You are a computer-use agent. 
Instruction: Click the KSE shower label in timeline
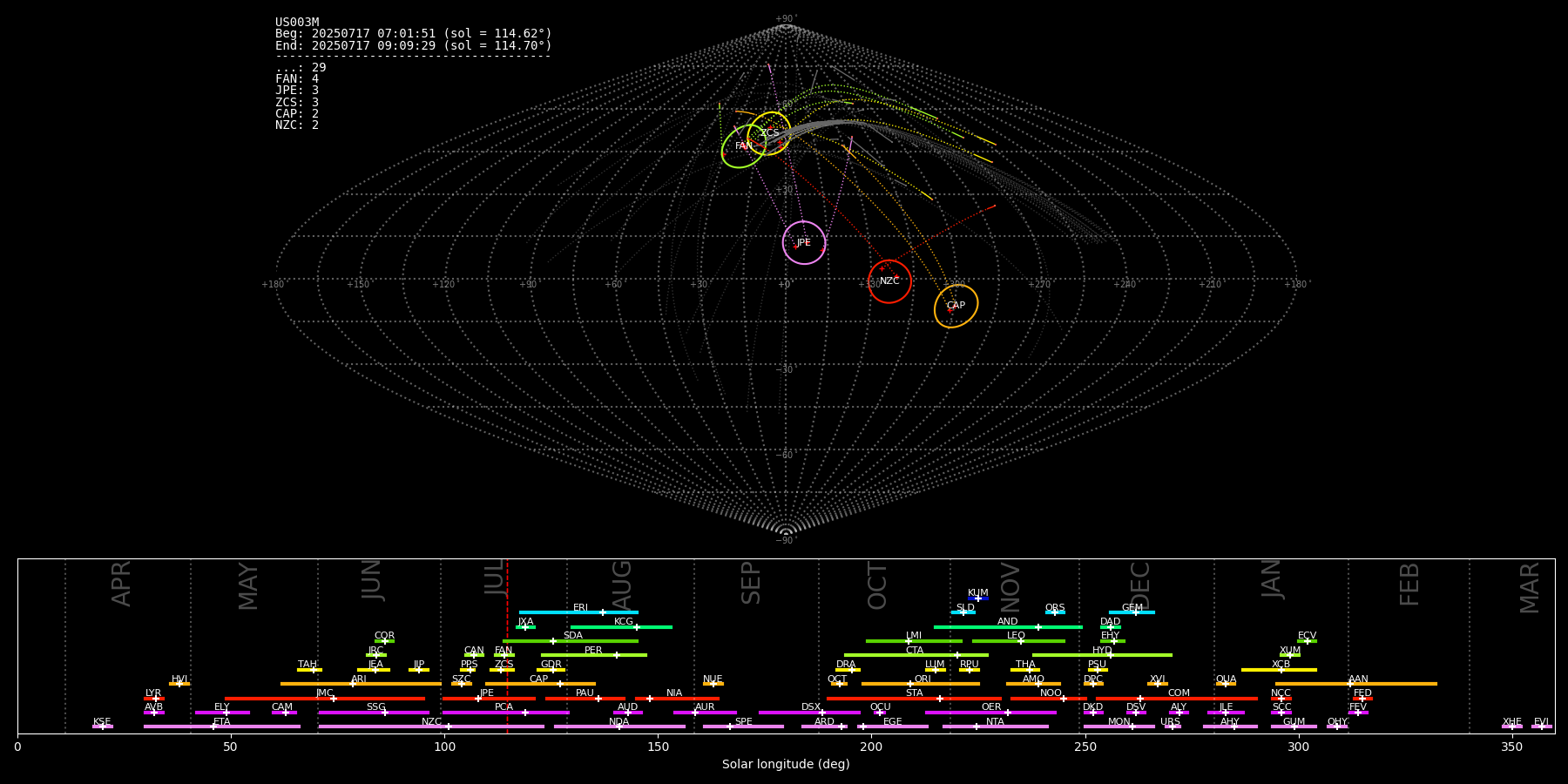tap(102, 722)
